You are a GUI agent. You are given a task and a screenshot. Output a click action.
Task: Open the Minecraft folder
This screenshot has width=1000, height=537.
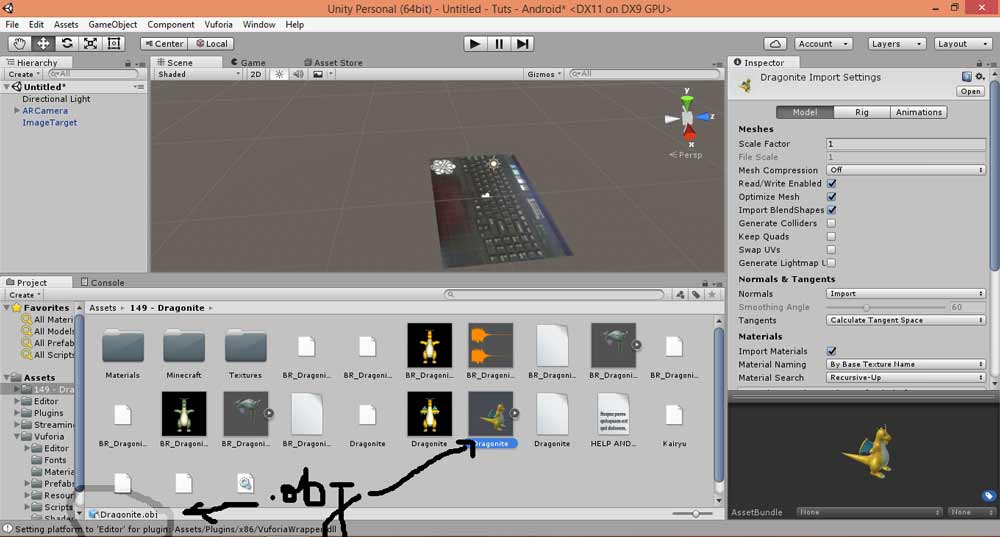coord(184,352)
